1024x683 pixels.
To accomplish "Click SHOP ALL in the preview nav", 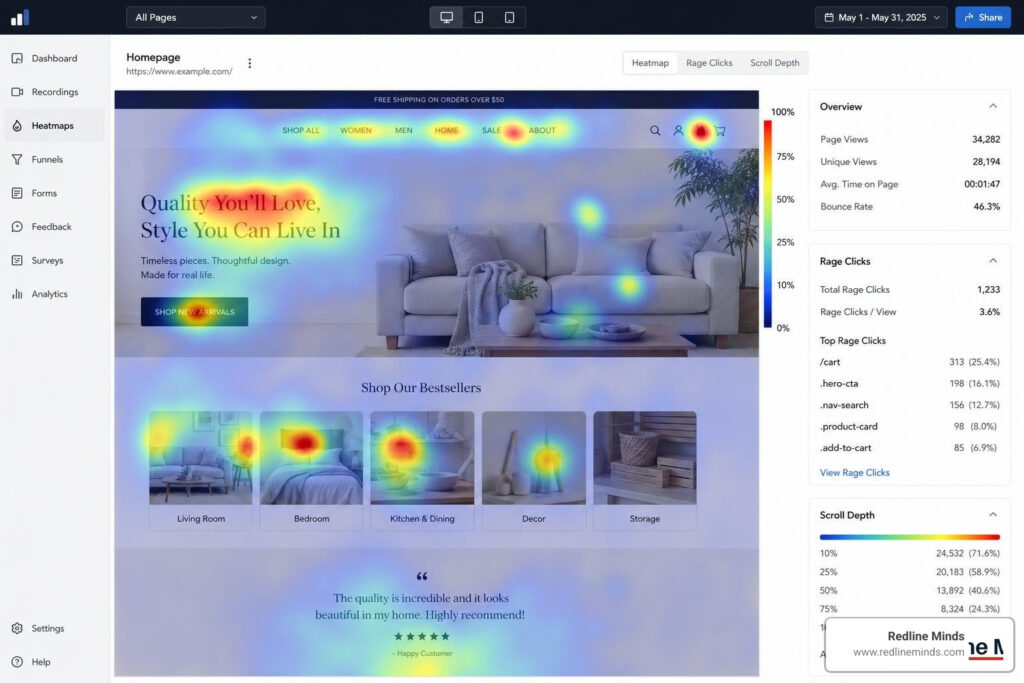I will pos(301,131).
